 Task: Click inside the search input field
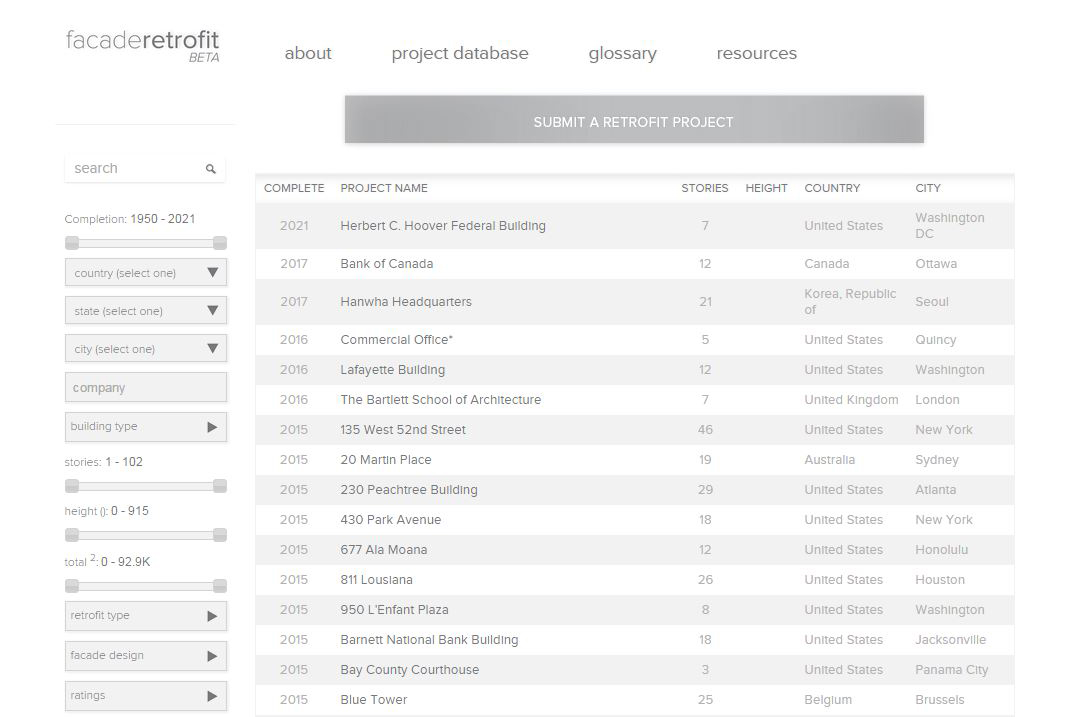click(130, 168)
